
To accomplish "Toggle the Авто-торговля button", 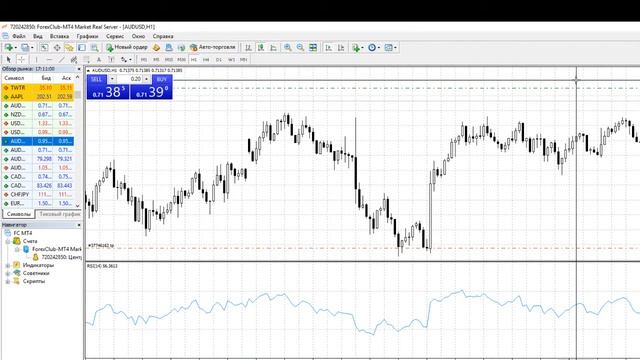I will pyautogui.click(x=213, y=47).
